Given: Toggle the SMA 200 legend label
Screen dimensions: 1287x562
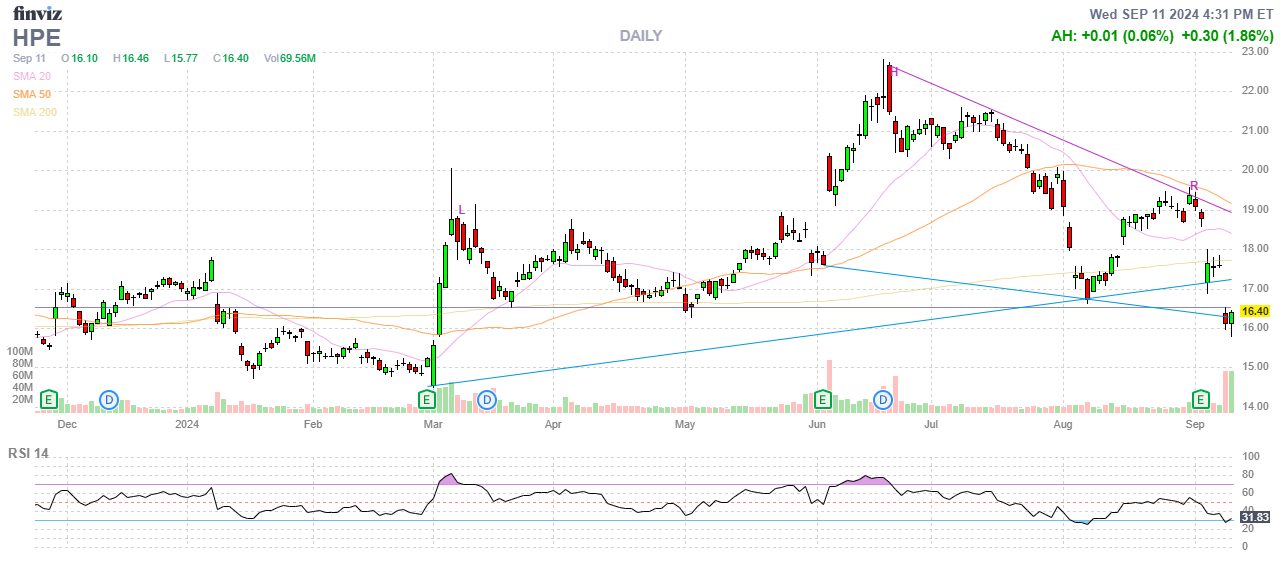Looking at the screenshot, I should (x=34, y=112).
